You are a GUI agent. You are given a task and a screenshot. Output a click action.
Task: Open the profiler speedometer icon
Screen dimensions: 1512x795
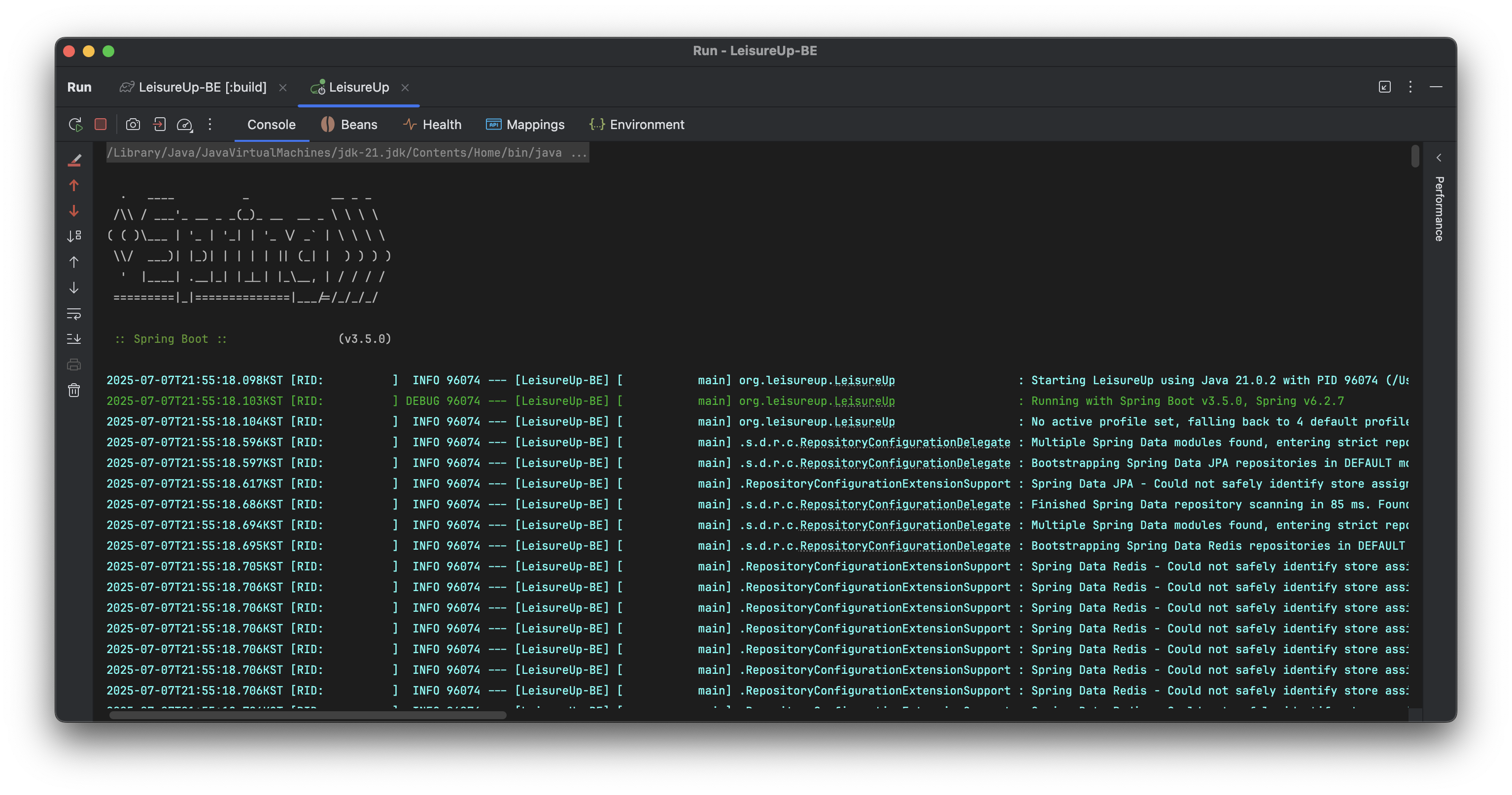184,125
